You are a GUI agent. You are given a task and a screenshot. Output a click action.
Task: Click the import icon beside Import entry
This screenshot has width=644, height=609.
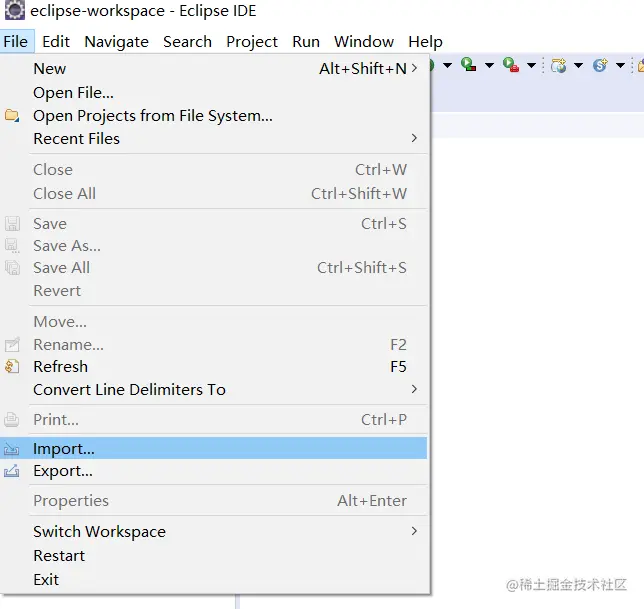click(12, 449)
